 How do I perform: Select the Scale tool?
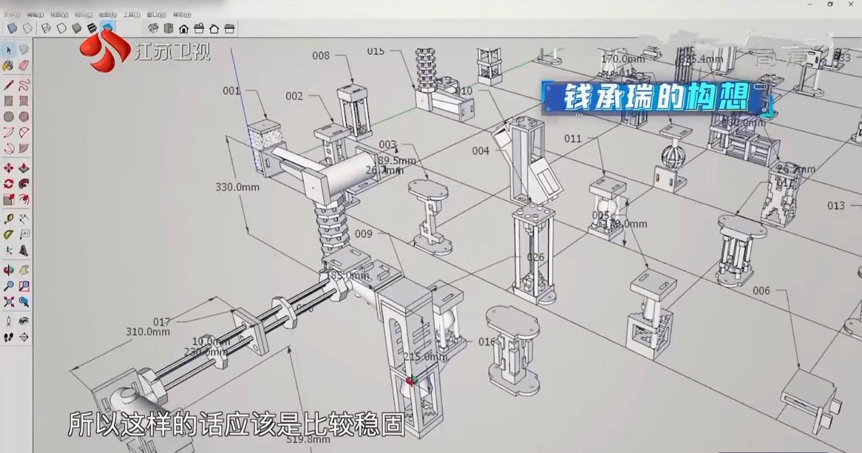tap(9, 200)
